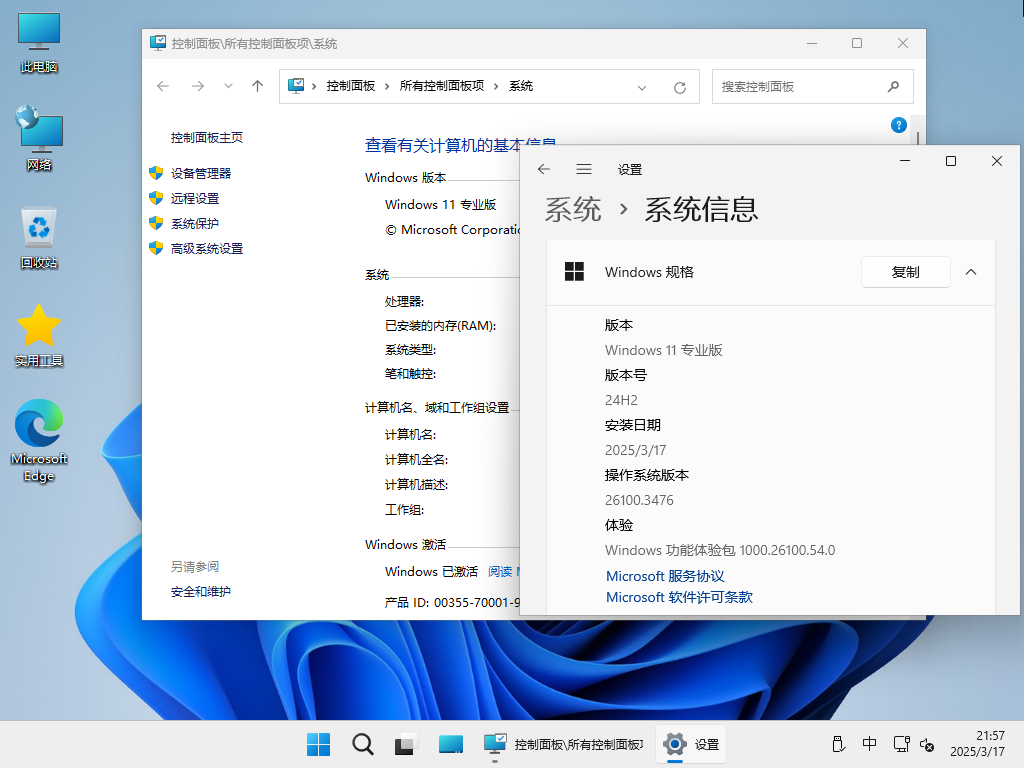
Task: Open the 网络 desktop icon
Action: [39, 138]
